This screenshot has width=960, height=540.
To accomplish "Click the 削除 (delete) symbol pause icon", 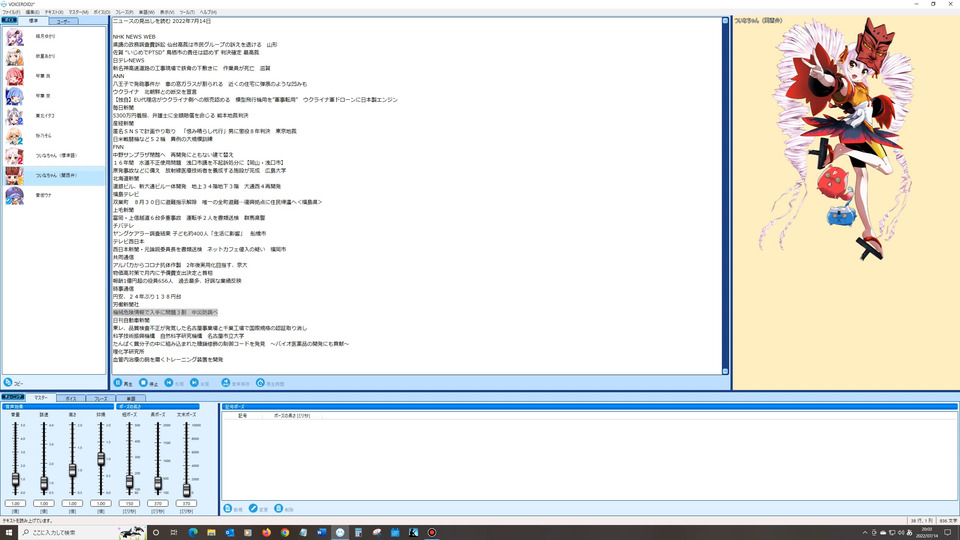I will pyautogui.click(x=279, y=508).
